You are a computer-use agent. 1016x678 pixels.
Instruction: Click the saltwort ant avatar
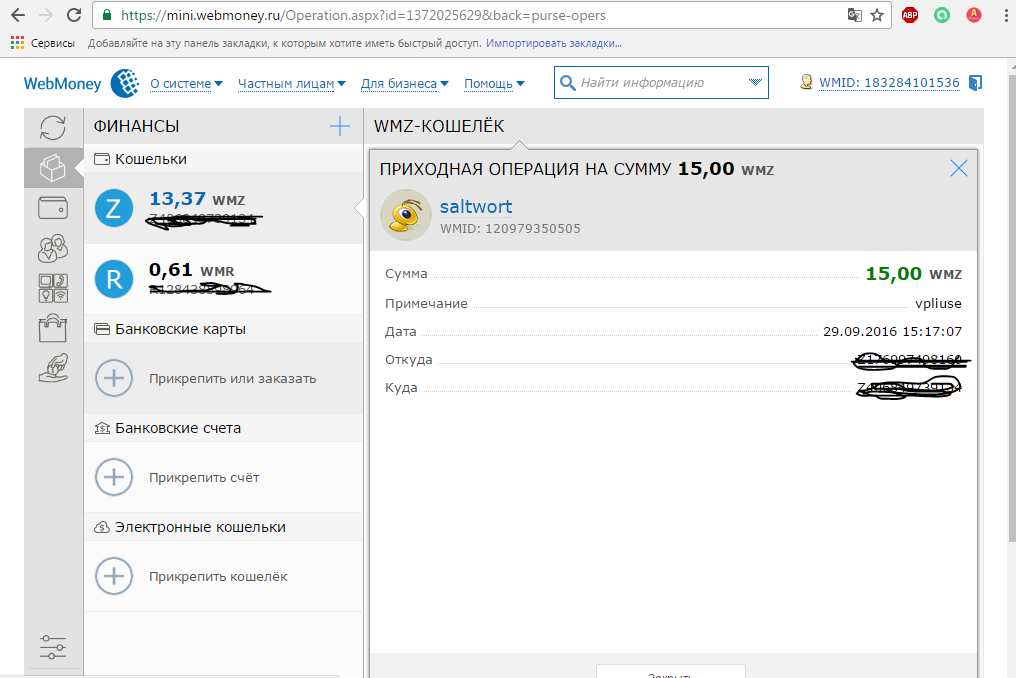[406, 215]
